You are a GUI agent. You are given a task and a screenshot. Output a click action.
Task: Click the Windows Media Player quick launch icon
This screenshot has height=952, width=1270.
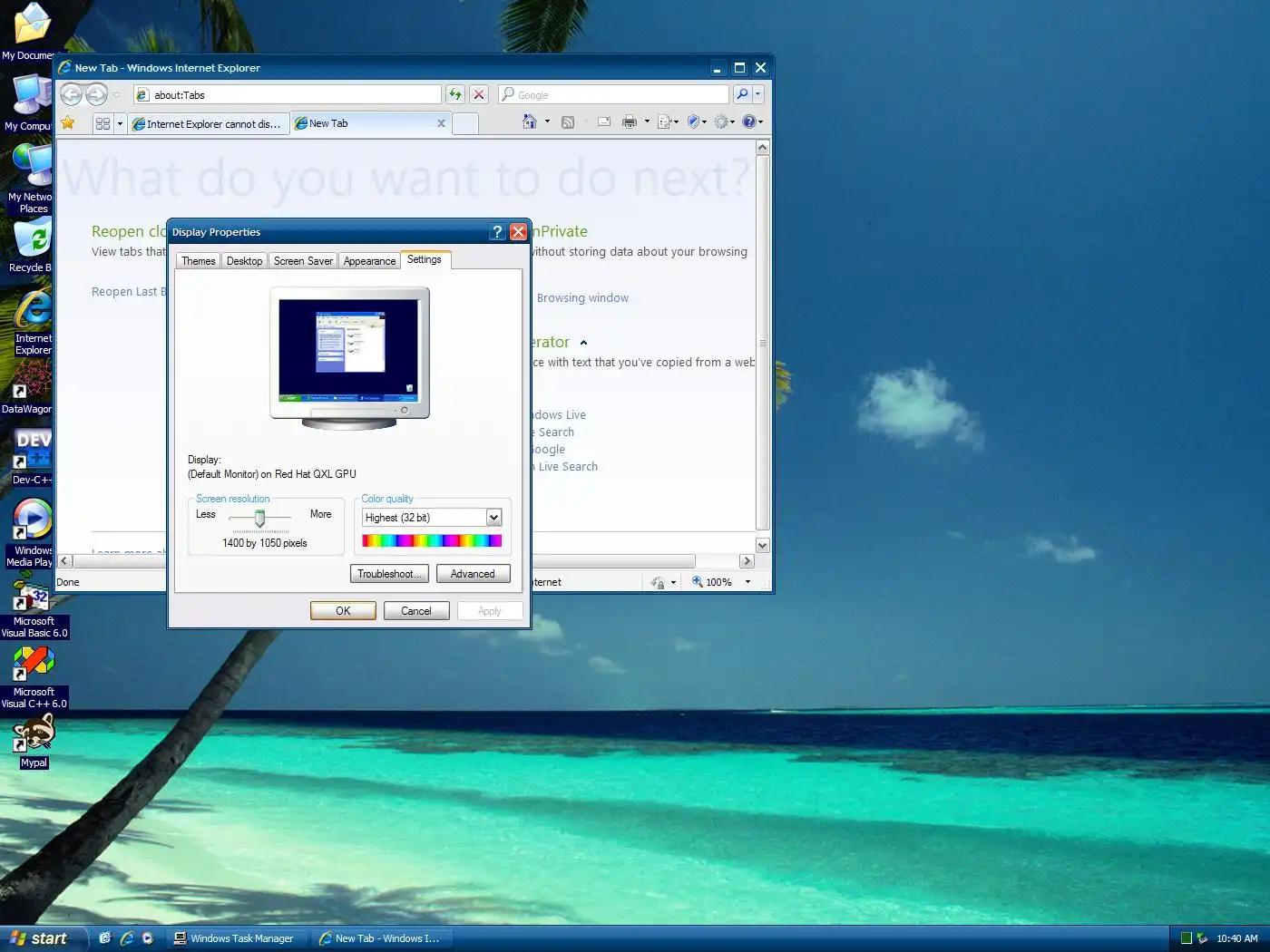pyautogui.click(x=148, y=938)
